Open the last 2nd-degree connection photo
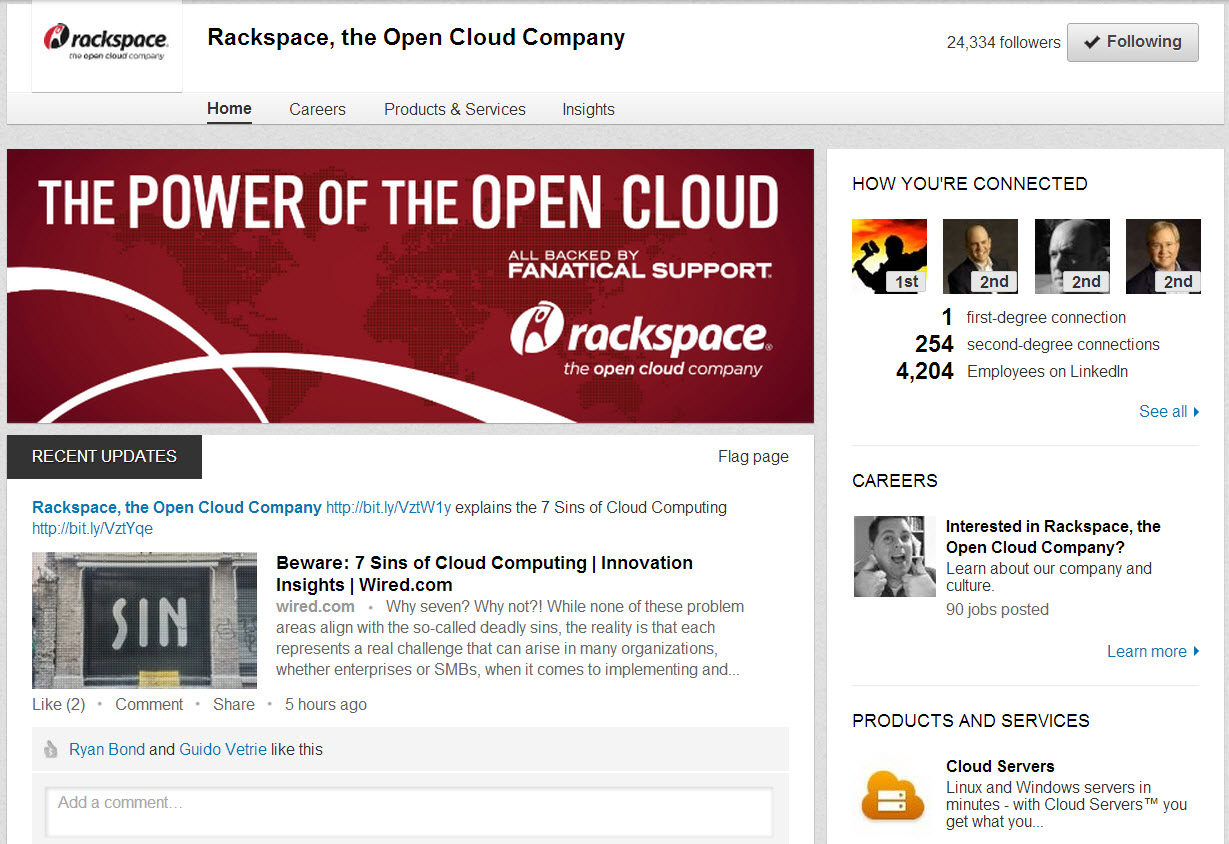 (x=1163, y=256)
